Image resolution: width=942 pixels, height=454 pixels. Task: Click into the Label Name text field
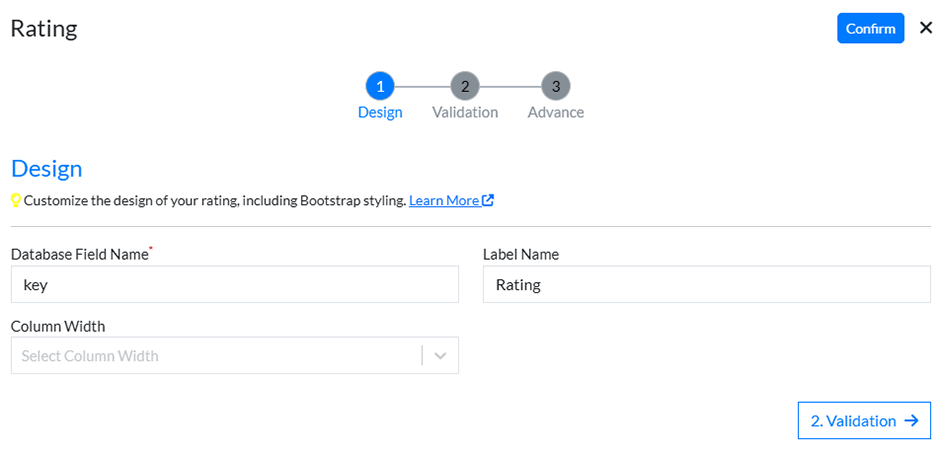(706, 284)
